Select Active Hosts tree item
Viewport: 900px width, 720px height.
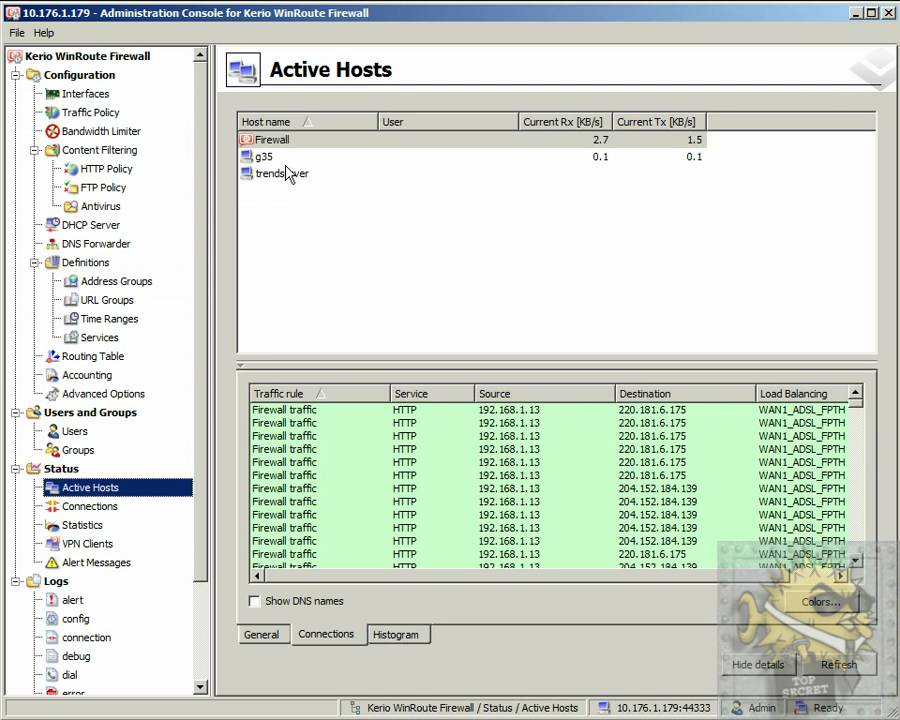118,487
